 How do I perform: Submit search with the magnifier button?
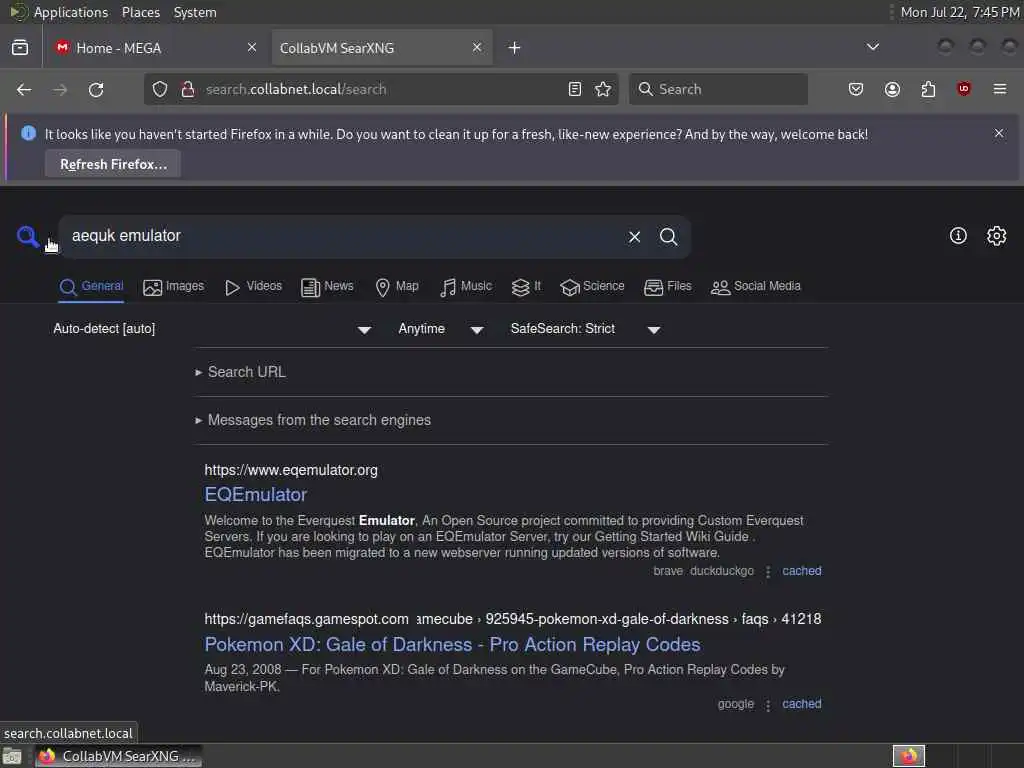668,236
